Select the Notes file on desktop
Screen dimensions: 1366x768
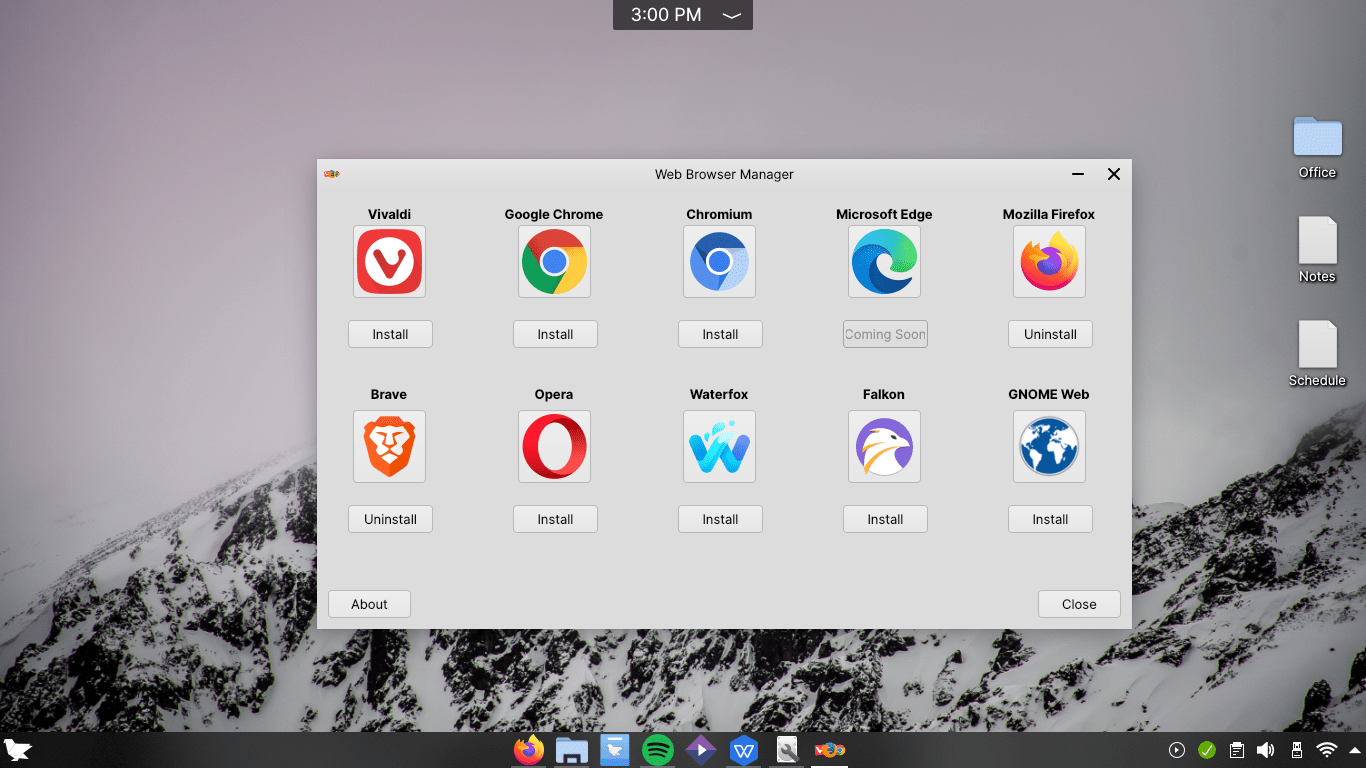pyautogui.click(x=1317, y=250)
